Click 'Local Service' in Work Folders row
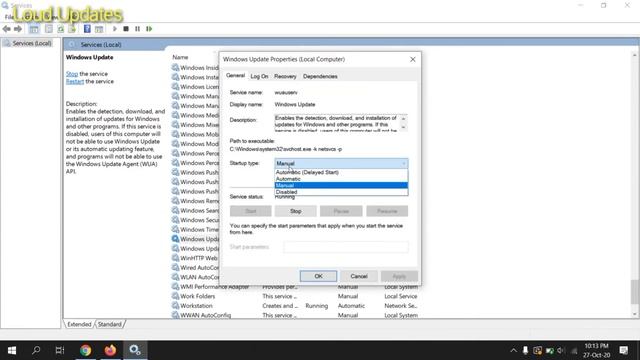The height and width of the screenshot is (360, 640). tap(401, 296)
